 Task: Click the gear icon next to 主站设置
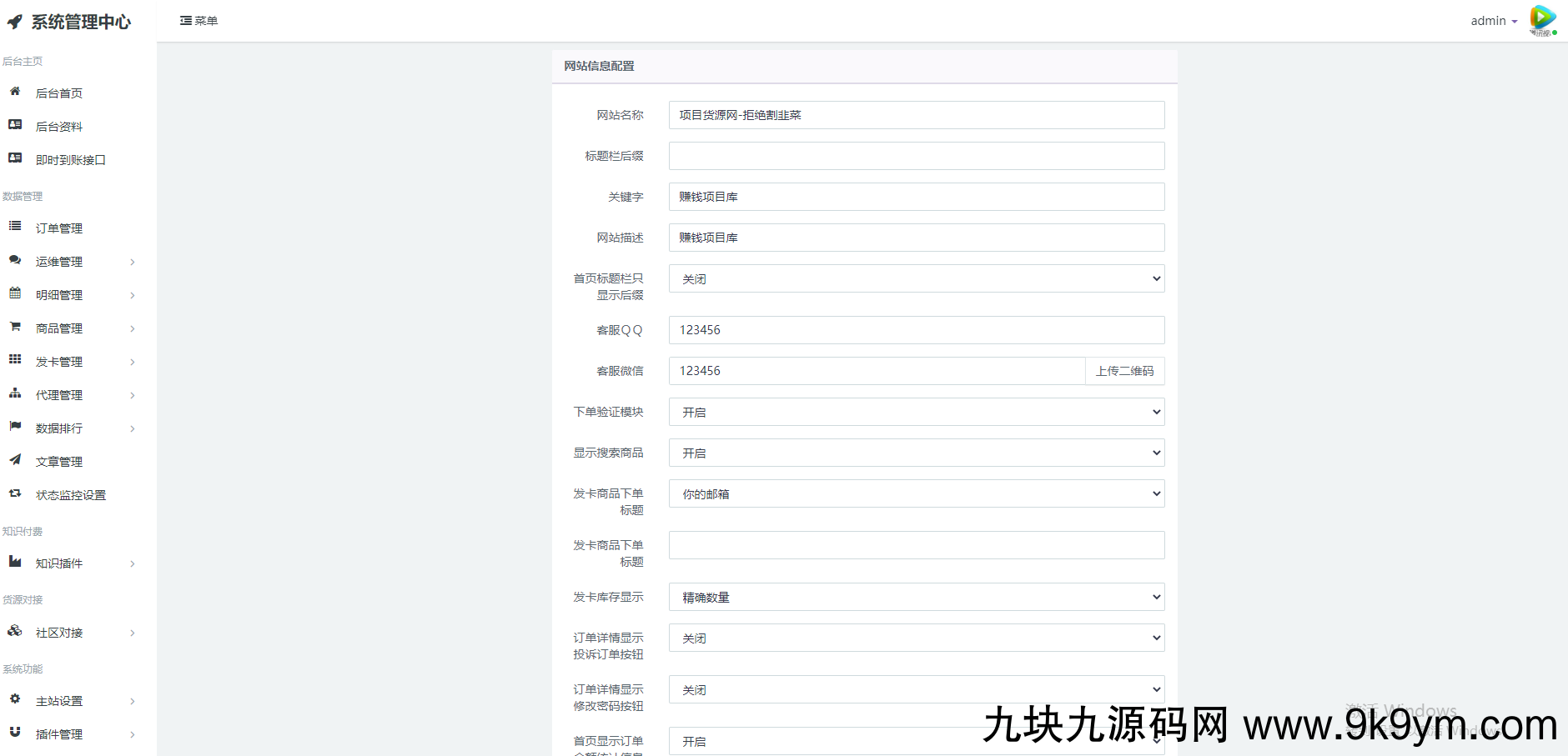(x=15, y=699)
